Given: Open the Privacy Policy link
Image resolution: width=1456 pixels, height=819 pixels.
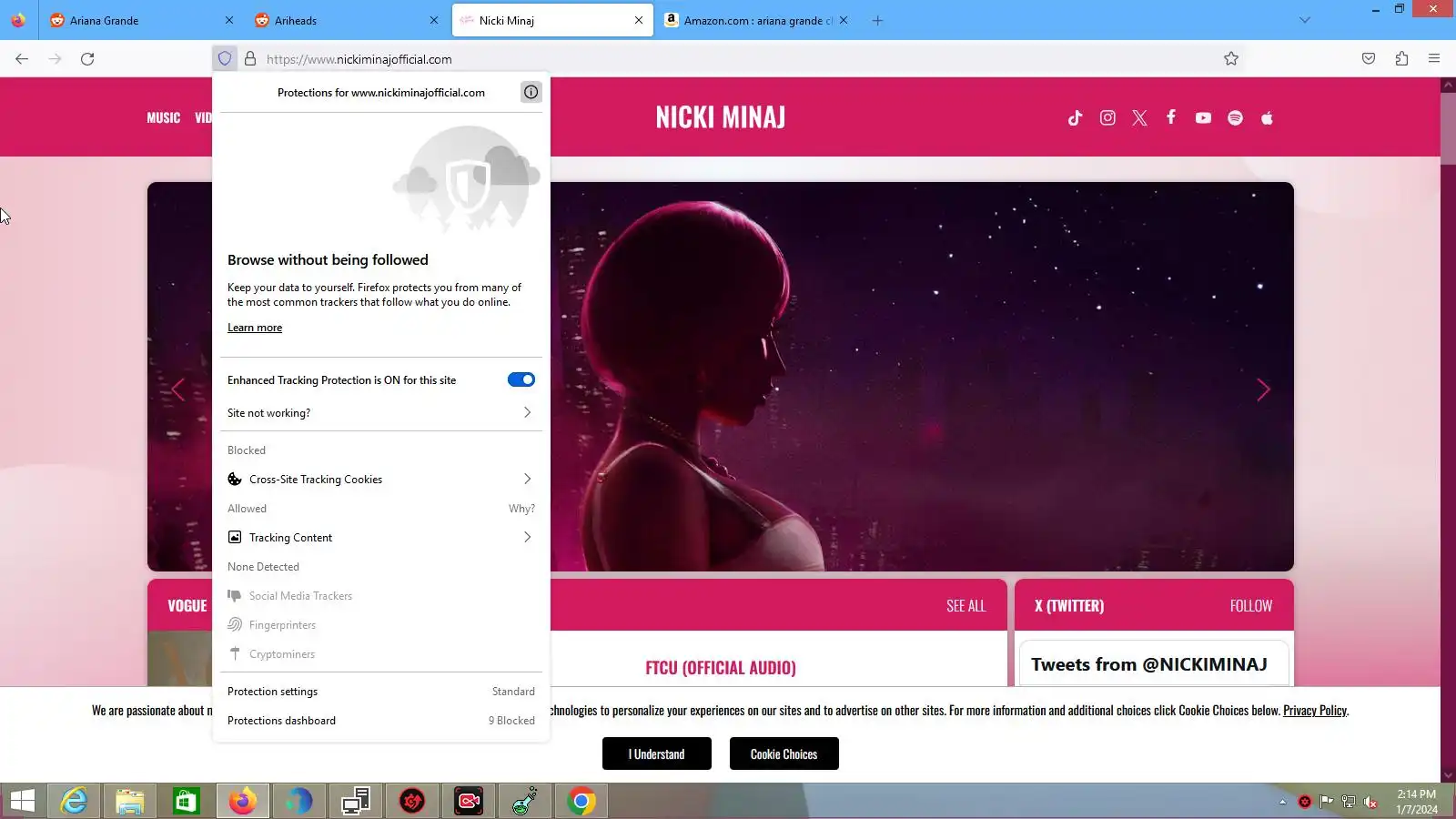Looking at the screenshot, I should click(x=1314, y=711).
